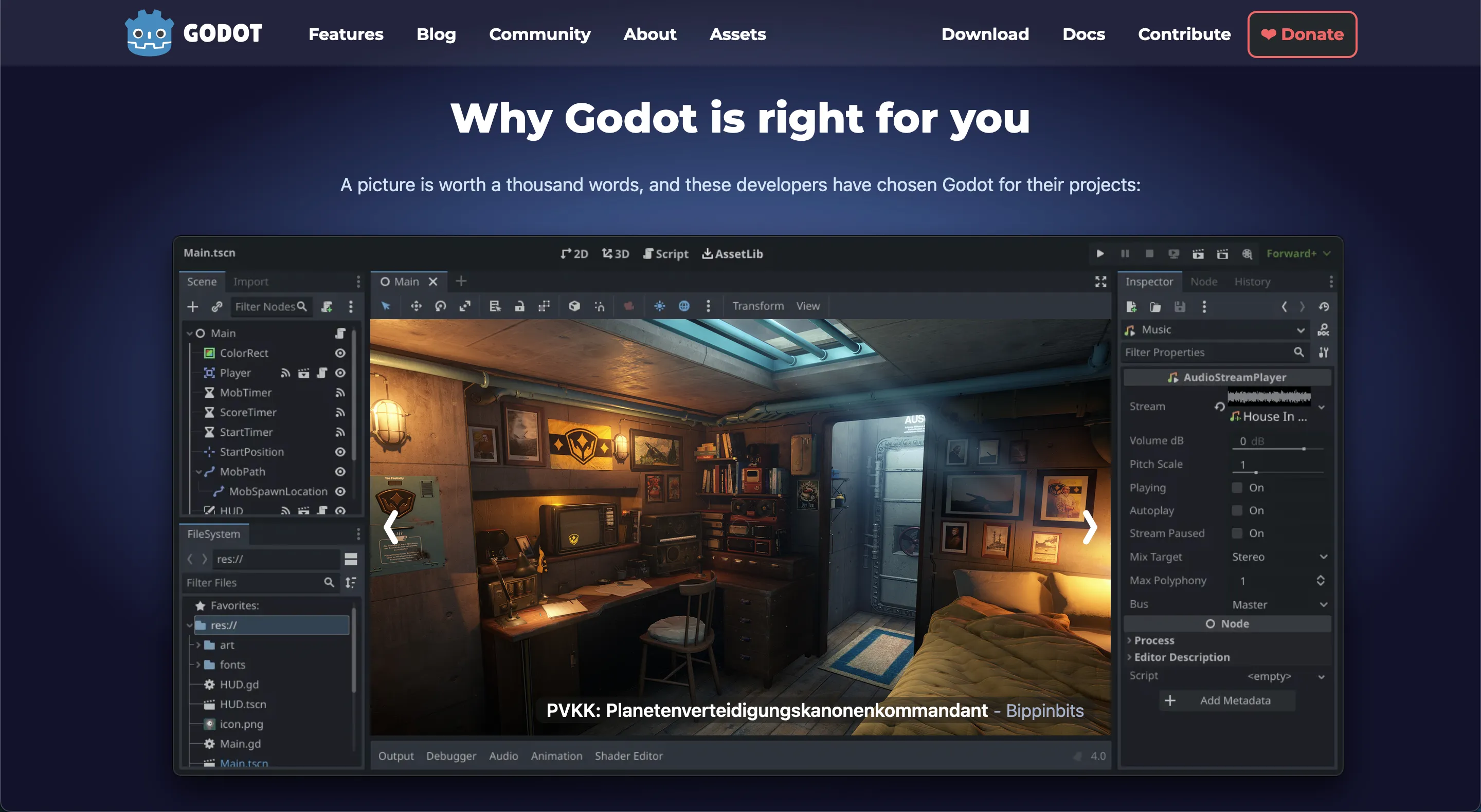Click Add Metadata button
The image size is (1481, 812).
tap(1227, 700)
